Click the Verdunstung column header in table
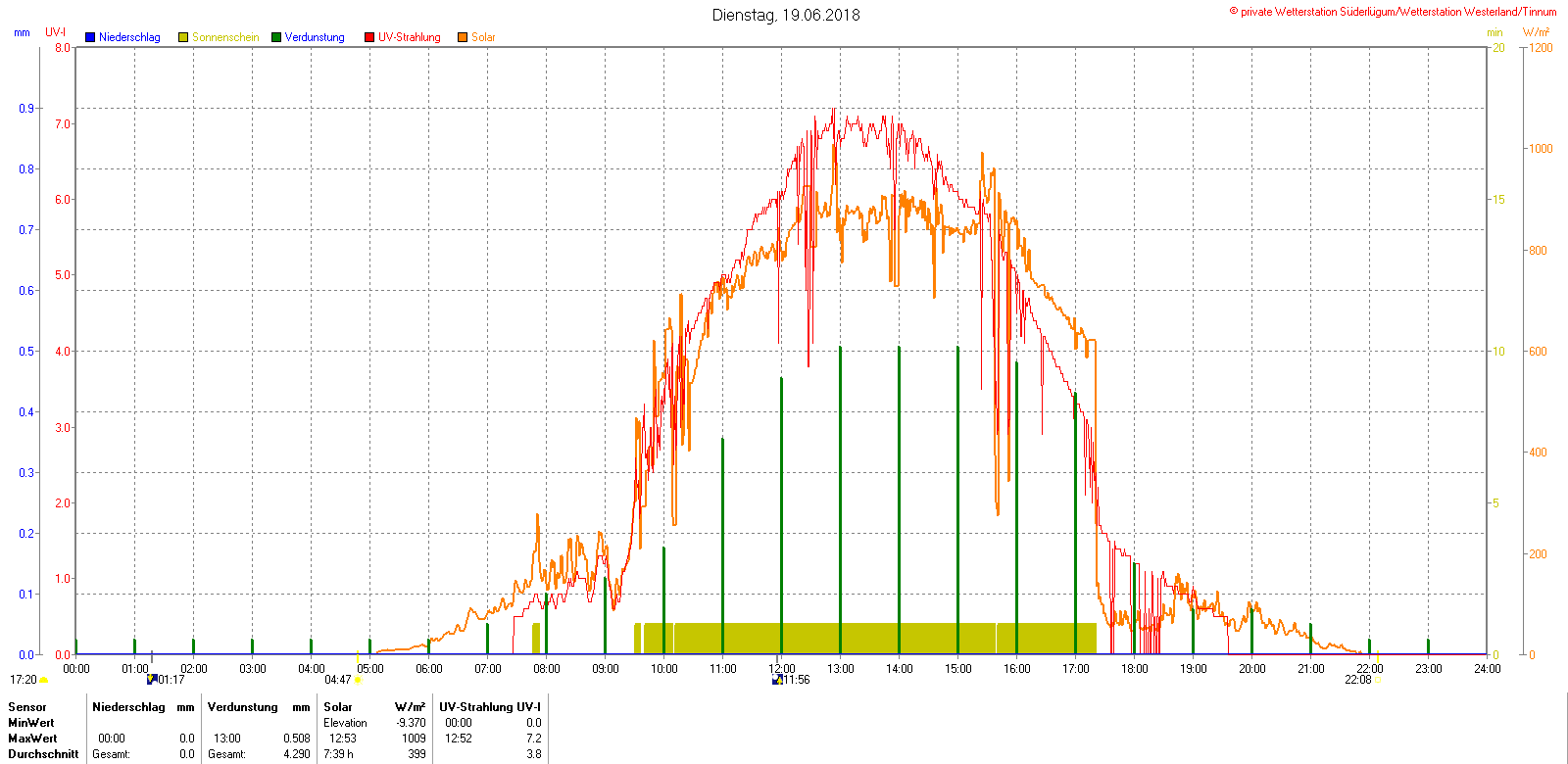The width and height of the screenshot is (1568, 764). 243,707
